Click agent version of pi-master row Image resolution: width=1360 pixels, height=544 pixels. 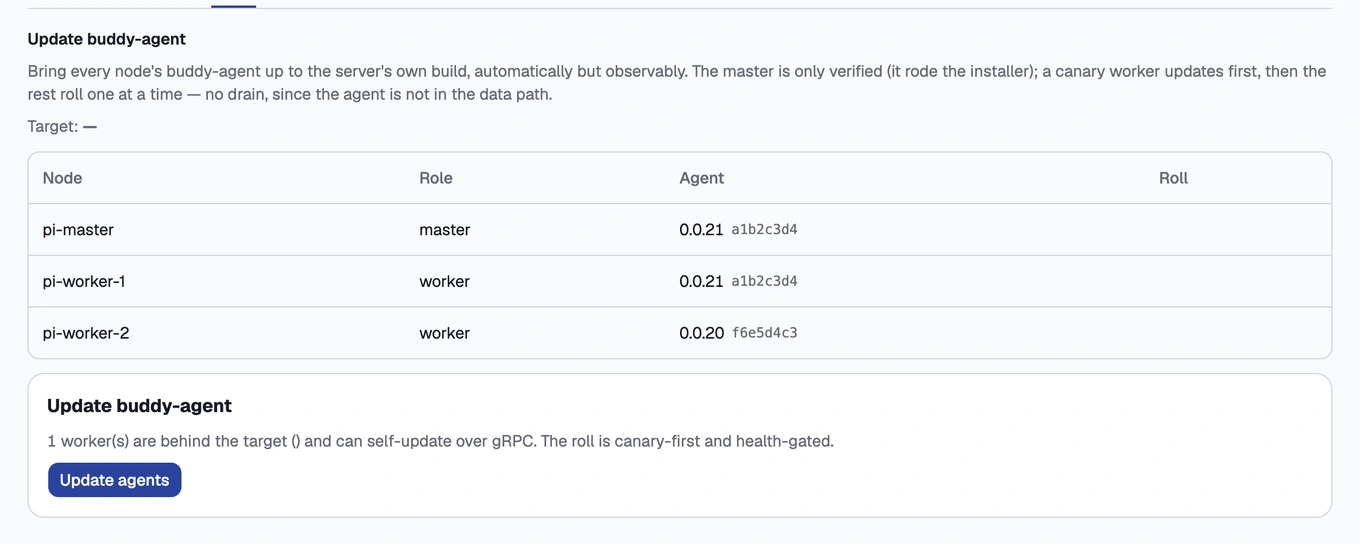[738, 230]
